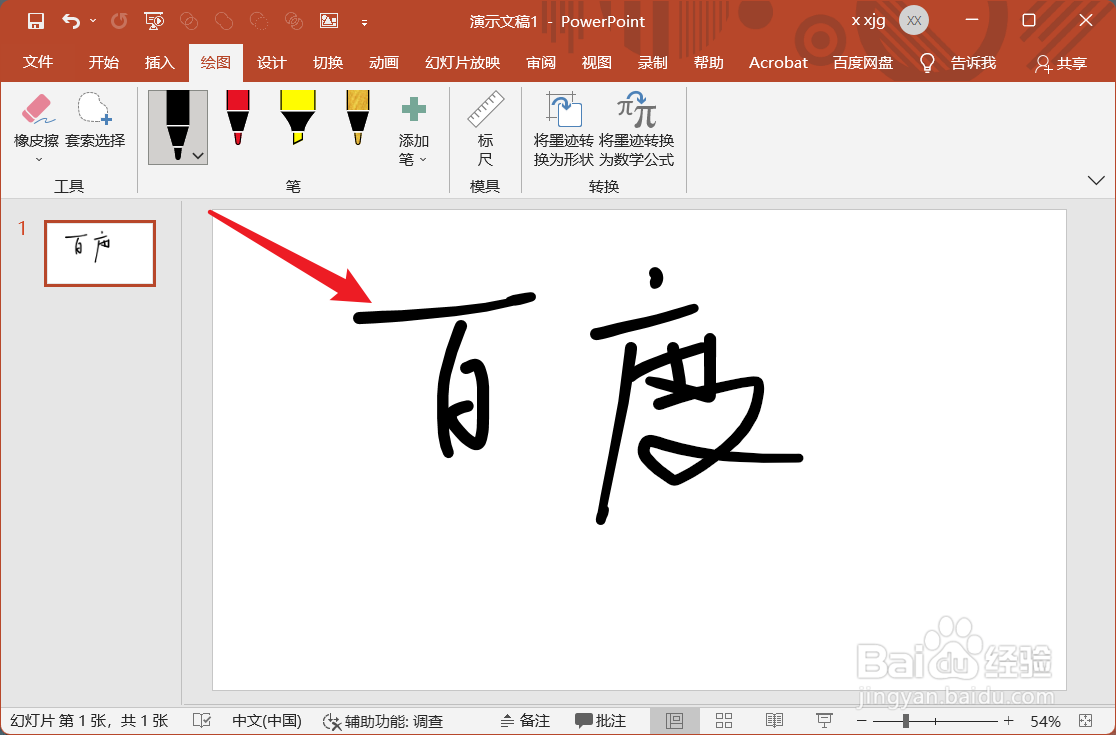Click the zoom in plus button
The height and width of the screenshot is (735, 1116).
pyautogui.click(x=1009, y=721)
